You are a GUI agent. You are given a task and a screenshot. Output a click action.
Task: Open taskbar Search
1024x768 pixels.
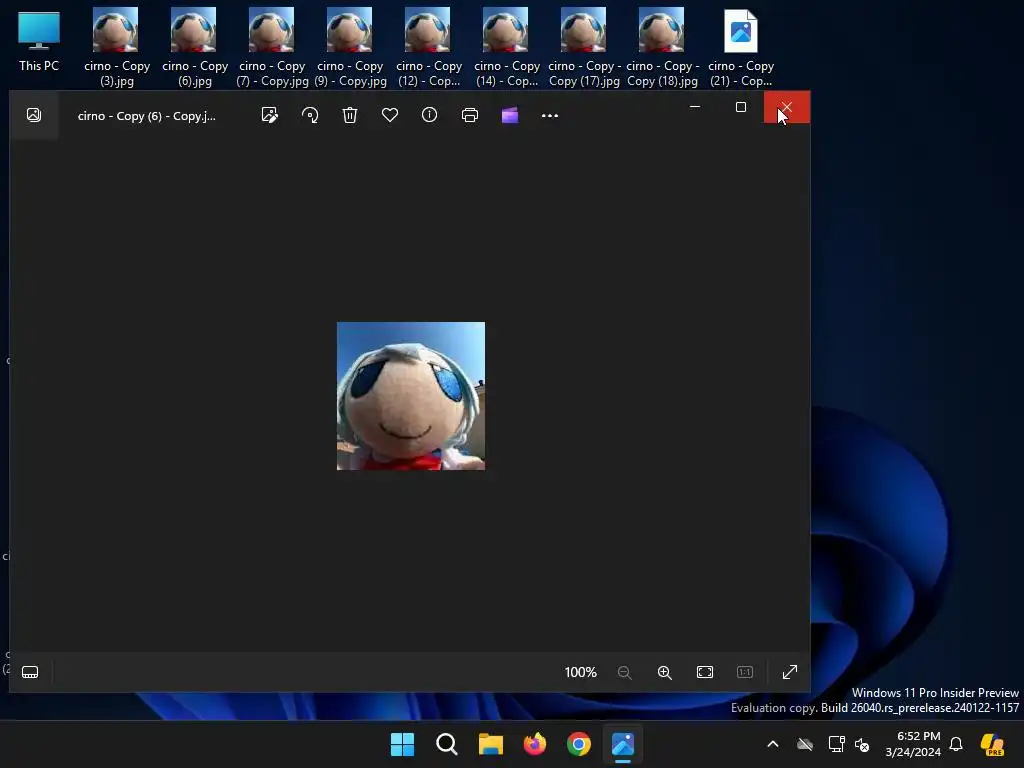[x=447, y=744]
